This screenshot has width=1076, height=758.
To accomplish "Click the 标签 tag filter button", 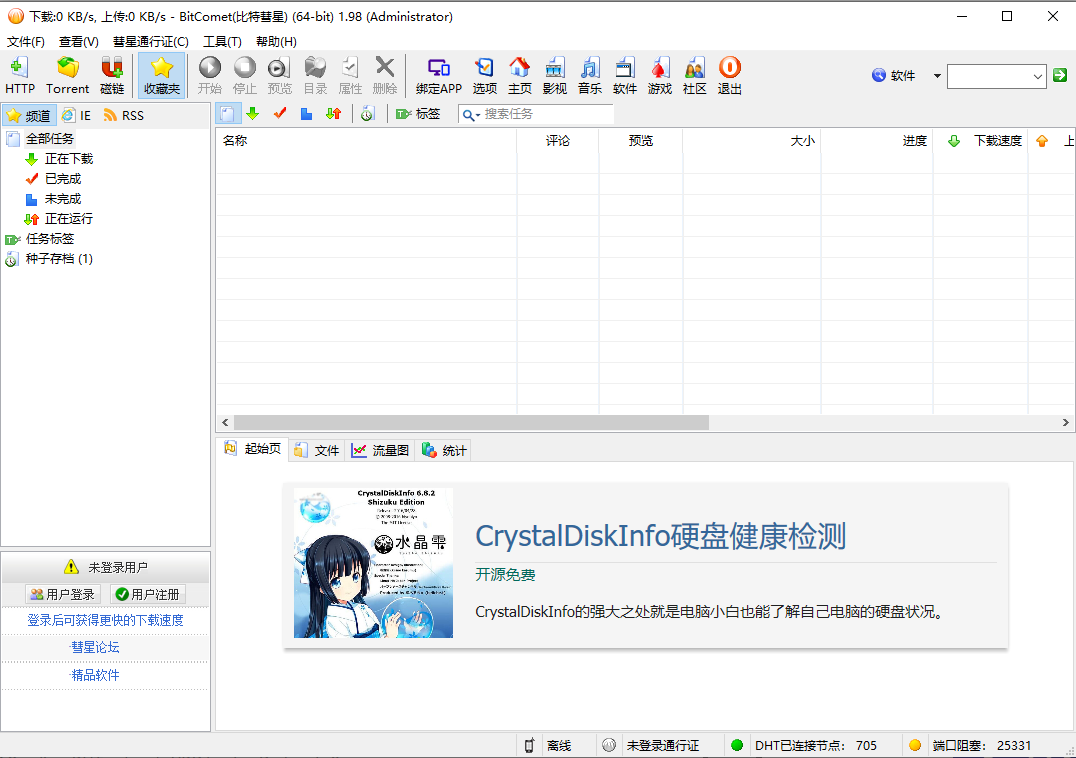I will (418, 114).
